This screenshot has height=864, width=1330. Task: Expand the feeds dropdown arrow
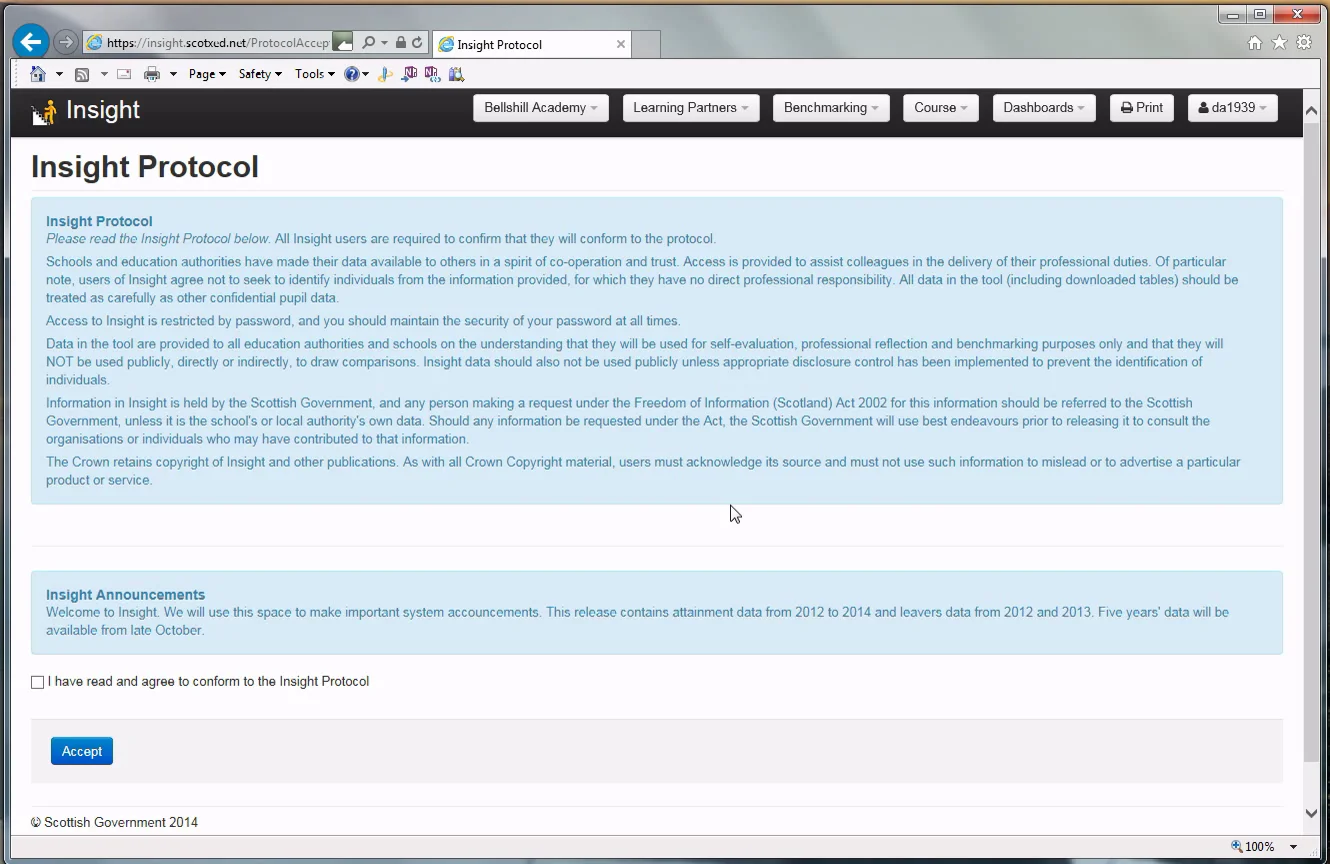[103, 74]
